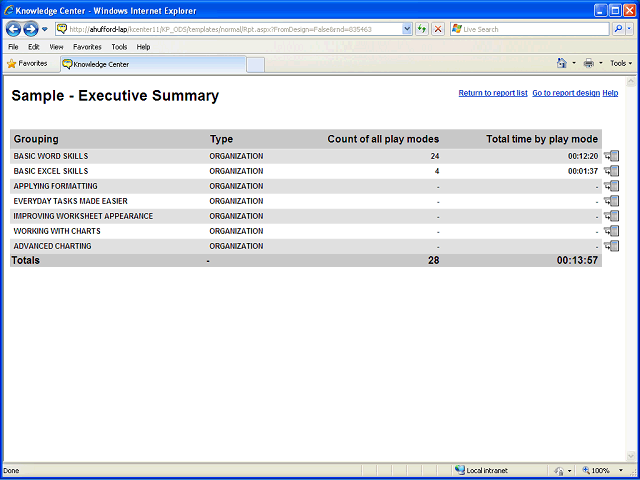Open detail icon for WORKING WITH CHARTS row
This screenshot has height=480, width=640.
coord(611,231)
